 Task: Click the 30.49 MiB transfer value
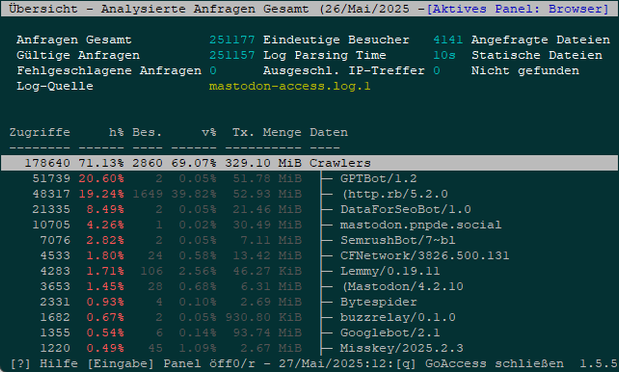tap(267, 225)
